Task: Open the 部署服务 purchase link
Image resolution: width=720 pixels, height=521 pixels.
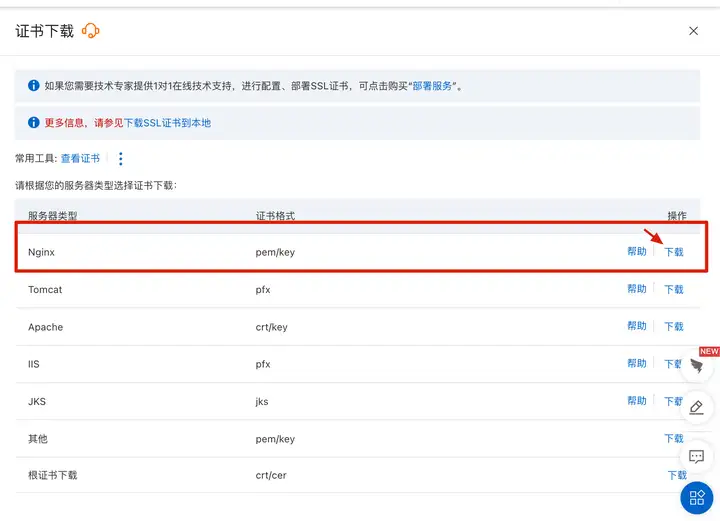Action: click(x=434, y=86)
